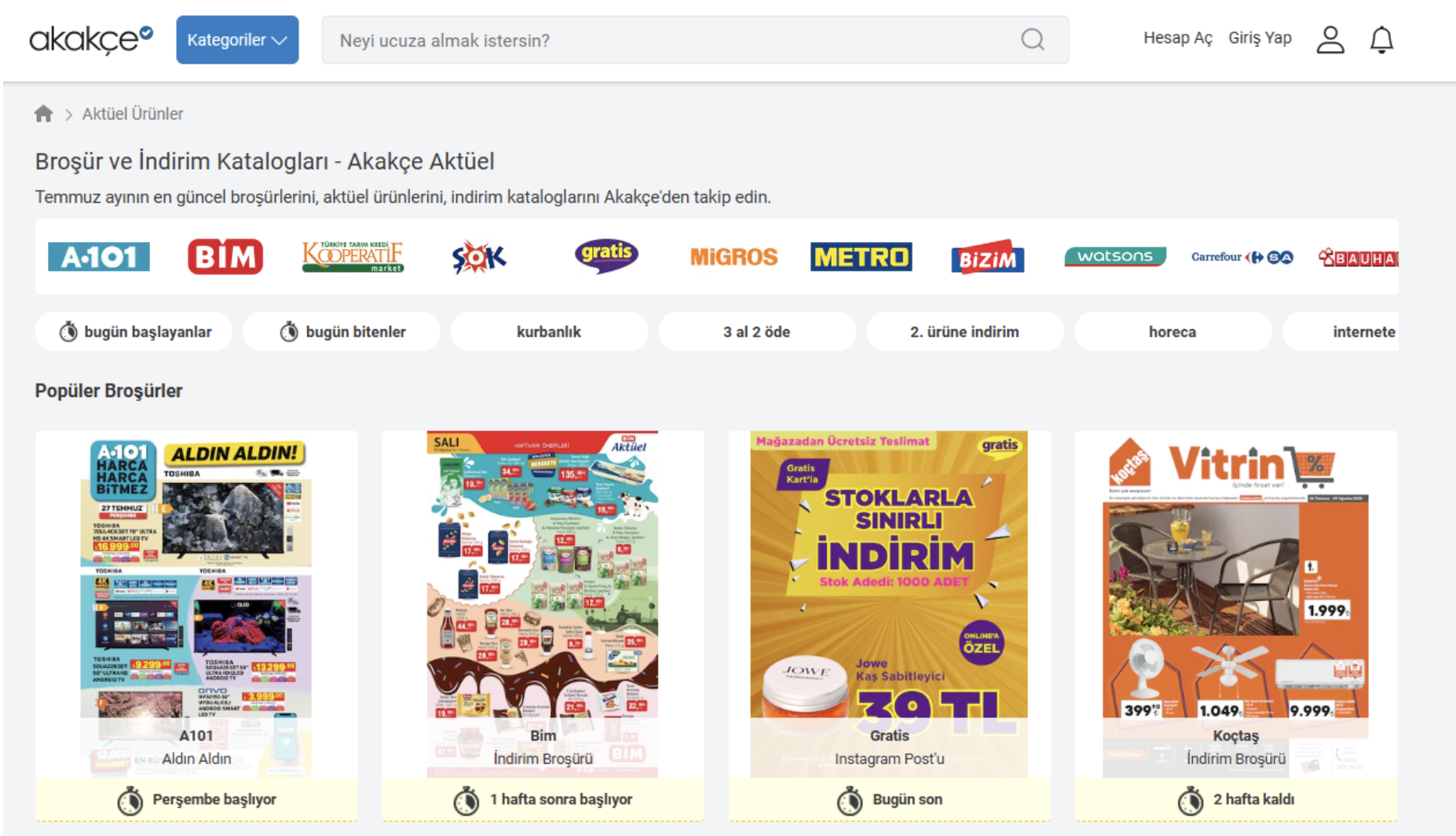Screen dimensions: 1456x836
Task: Open the Koçtaş Vitrin brochure thumbnail
Action: pos(1236,603)
